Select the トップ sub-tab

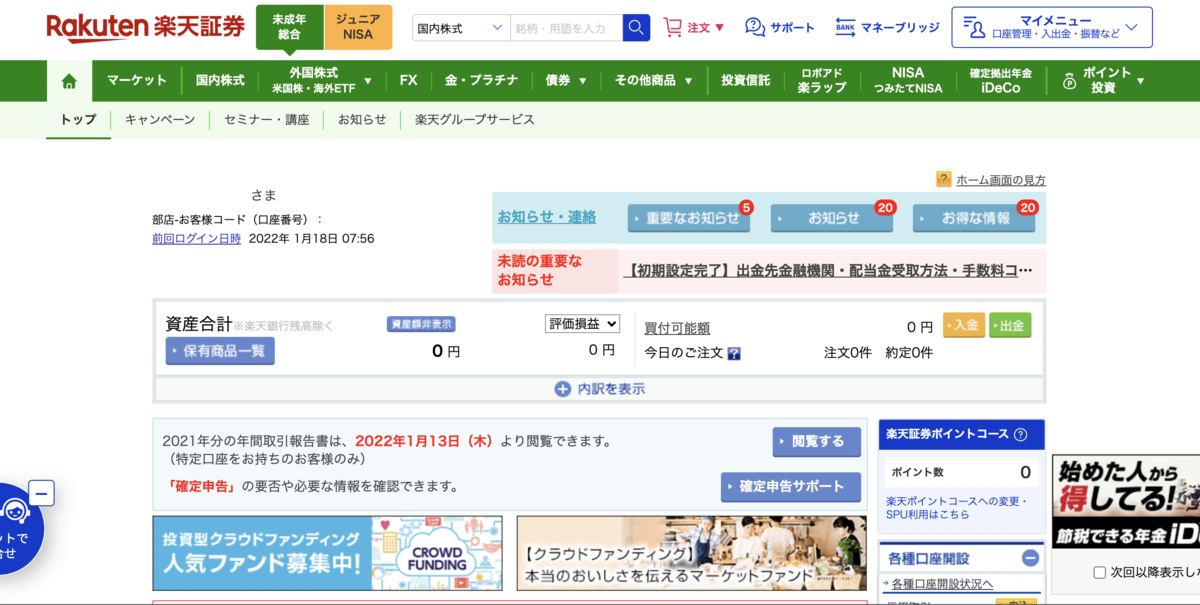(78, 120)
